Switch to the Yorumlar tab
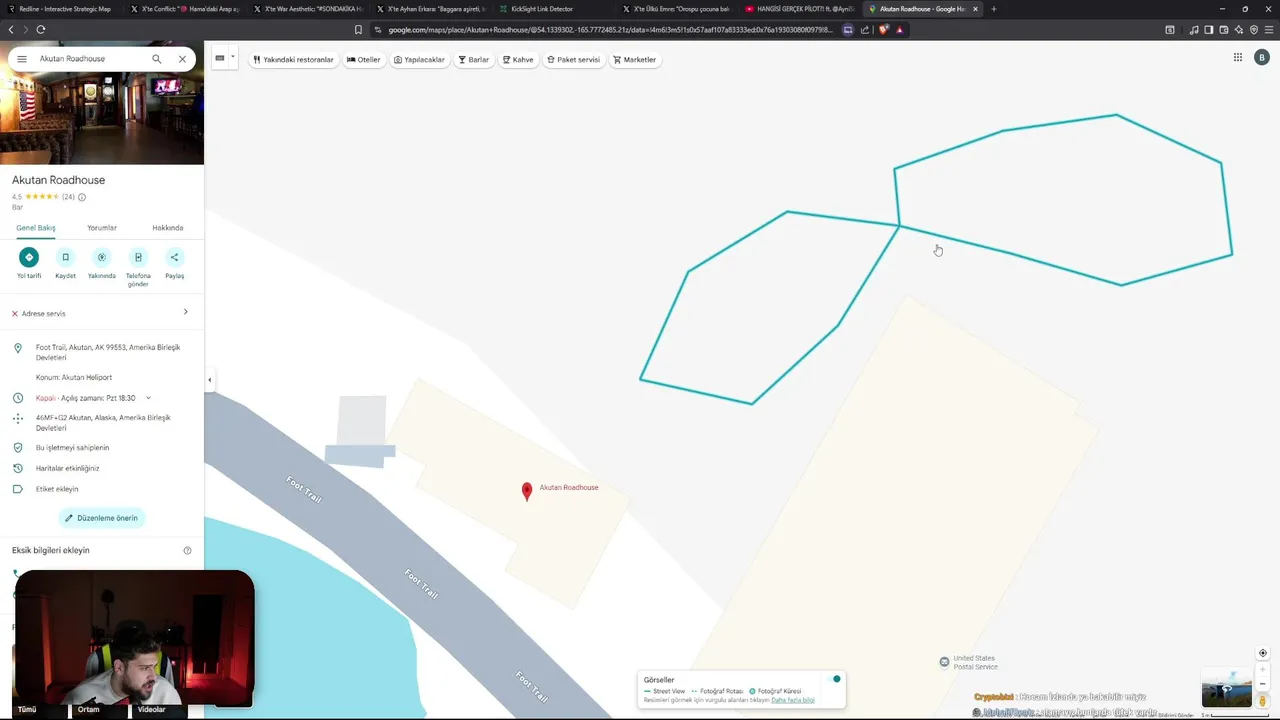 (102, 228)
